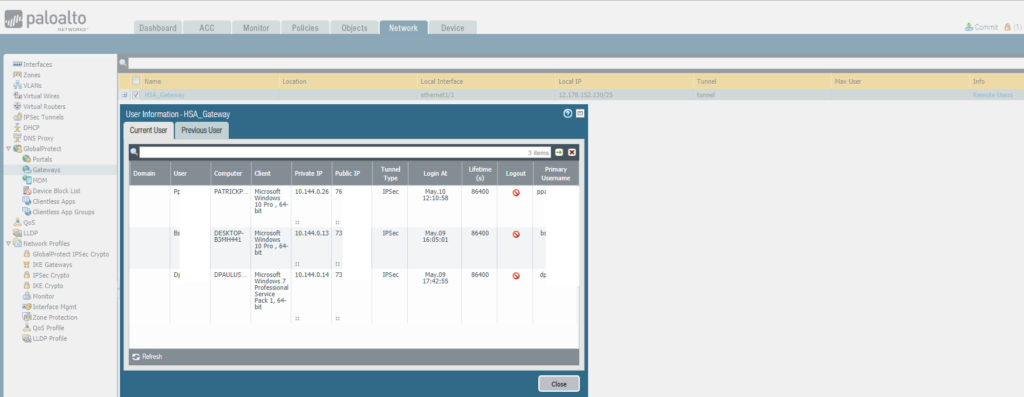Toggle the HSA_Gateway row checkbox
This screenshot has height=397, width=1024.
pyautogui.click(x=136, y=95)
